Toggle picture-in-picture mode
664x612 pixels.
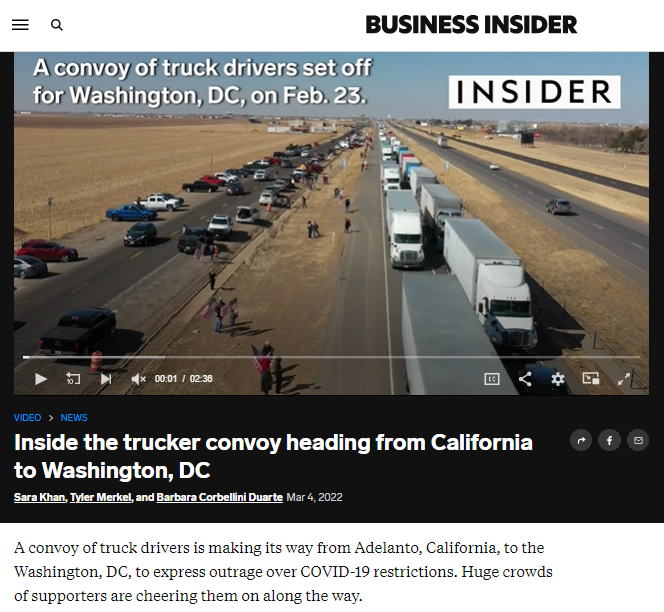coord(591,378)
